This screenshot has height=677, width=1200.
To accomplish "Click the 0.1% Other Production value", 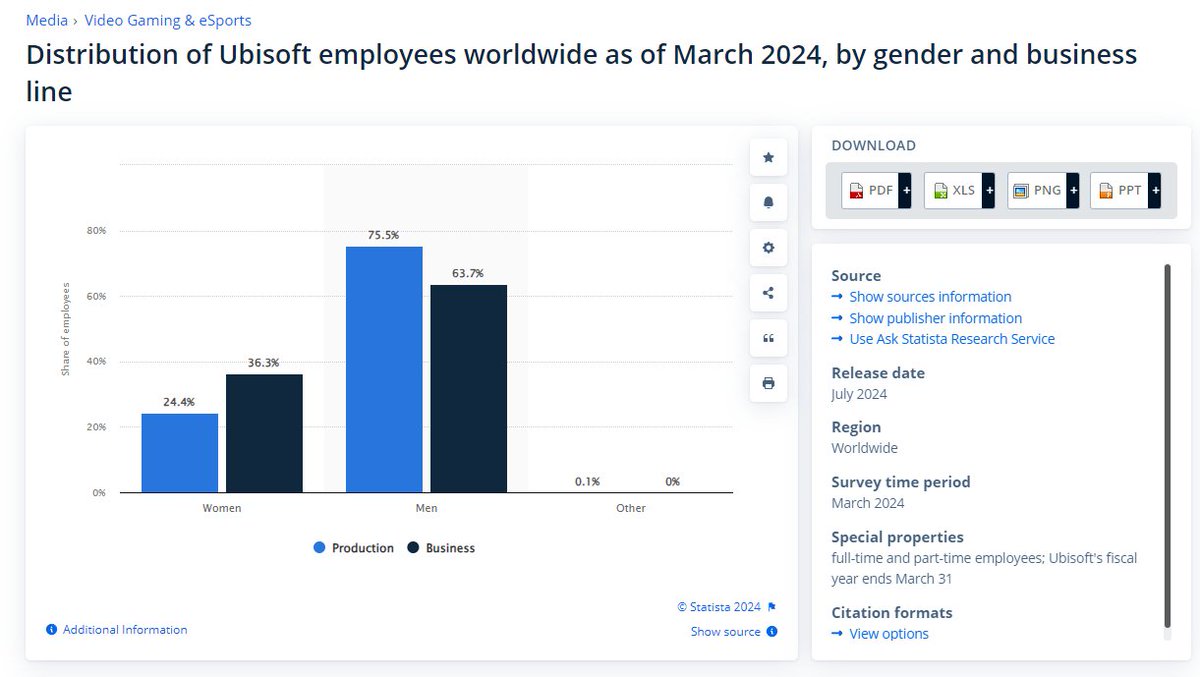I will point(588,481).
